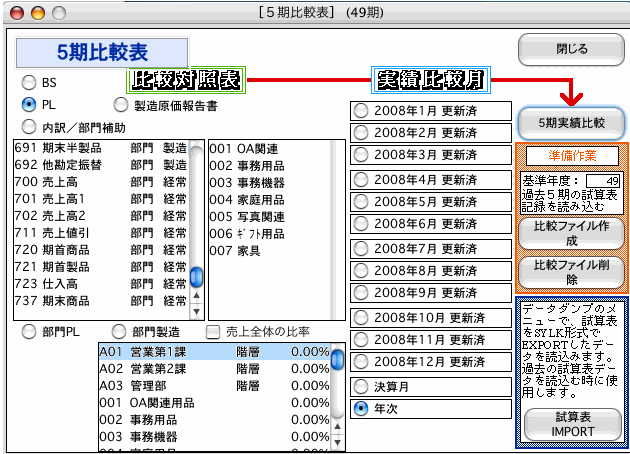The image size is (630, 454).
Task: Select the 年次 radio option
Action: 361,408
